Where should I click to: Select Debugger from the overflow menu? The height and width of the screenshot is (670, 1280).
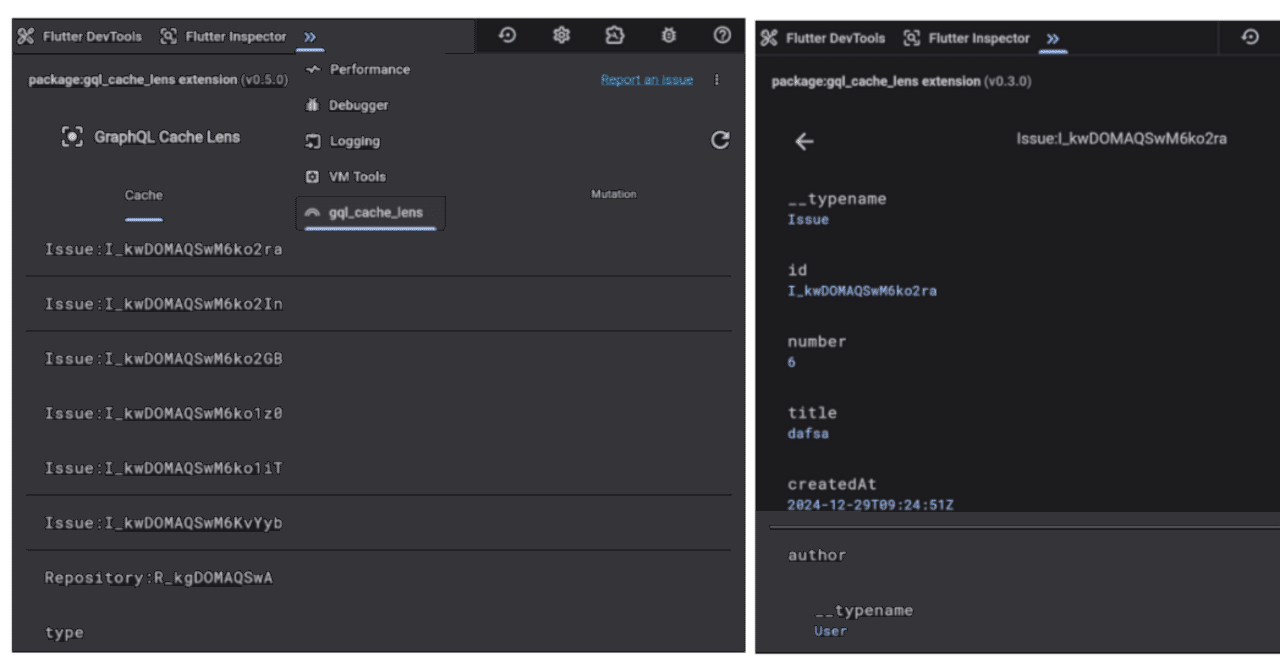tap(358, 105)
